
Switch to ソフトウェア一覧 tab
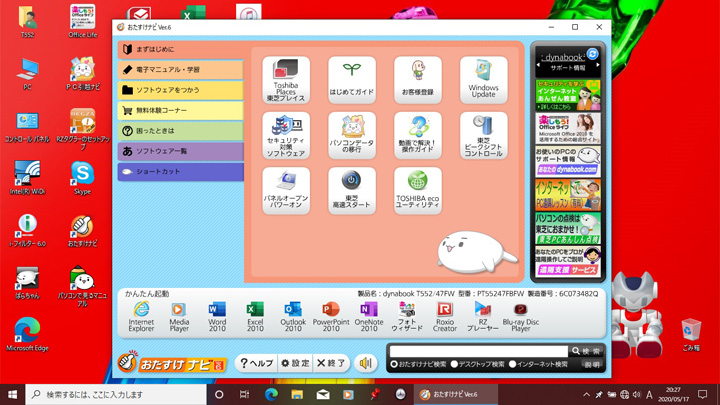click(x=180, y=151)
